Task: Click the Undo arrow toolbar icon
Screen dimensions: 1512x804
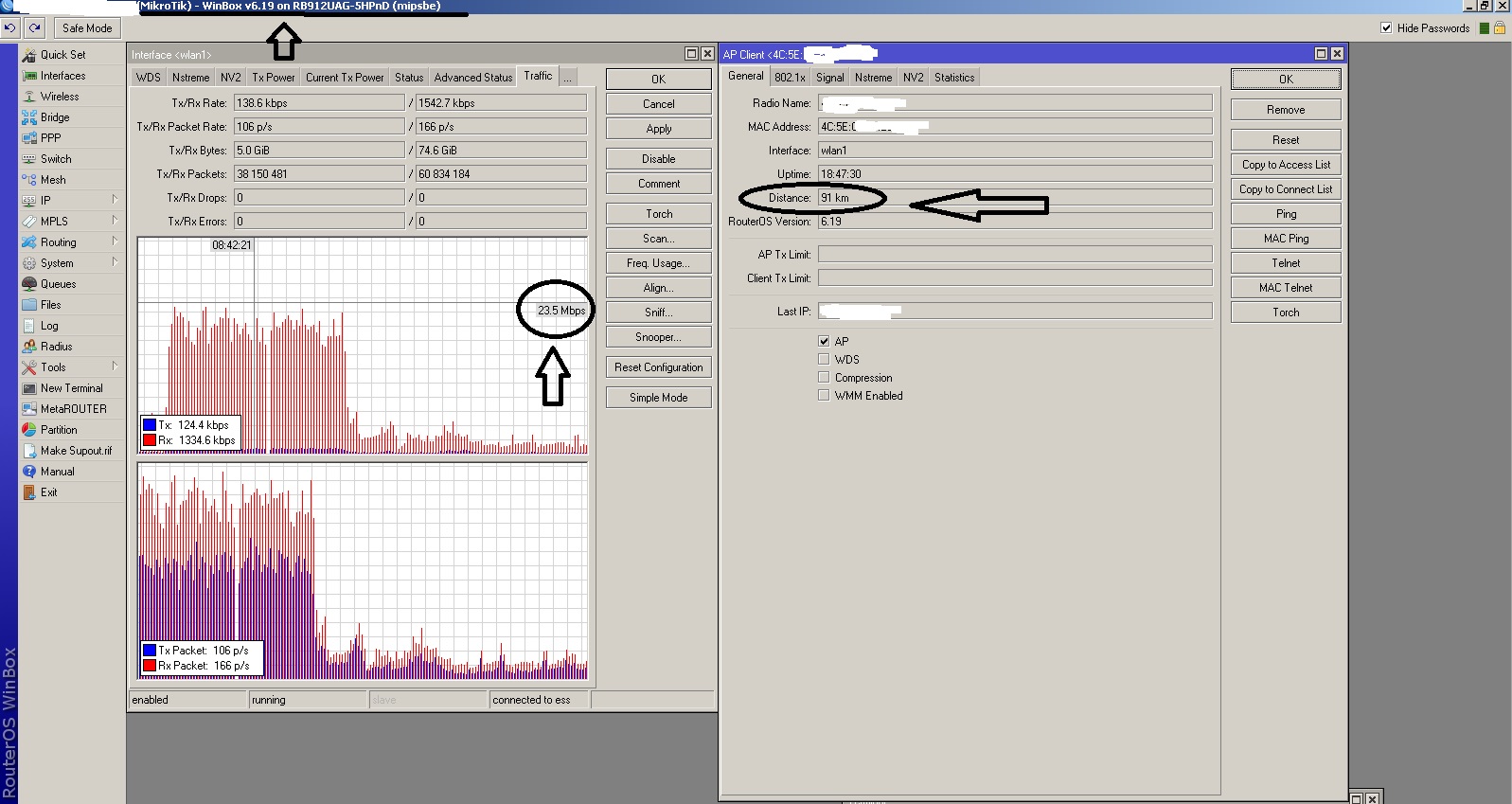Action: coord(10,28)
